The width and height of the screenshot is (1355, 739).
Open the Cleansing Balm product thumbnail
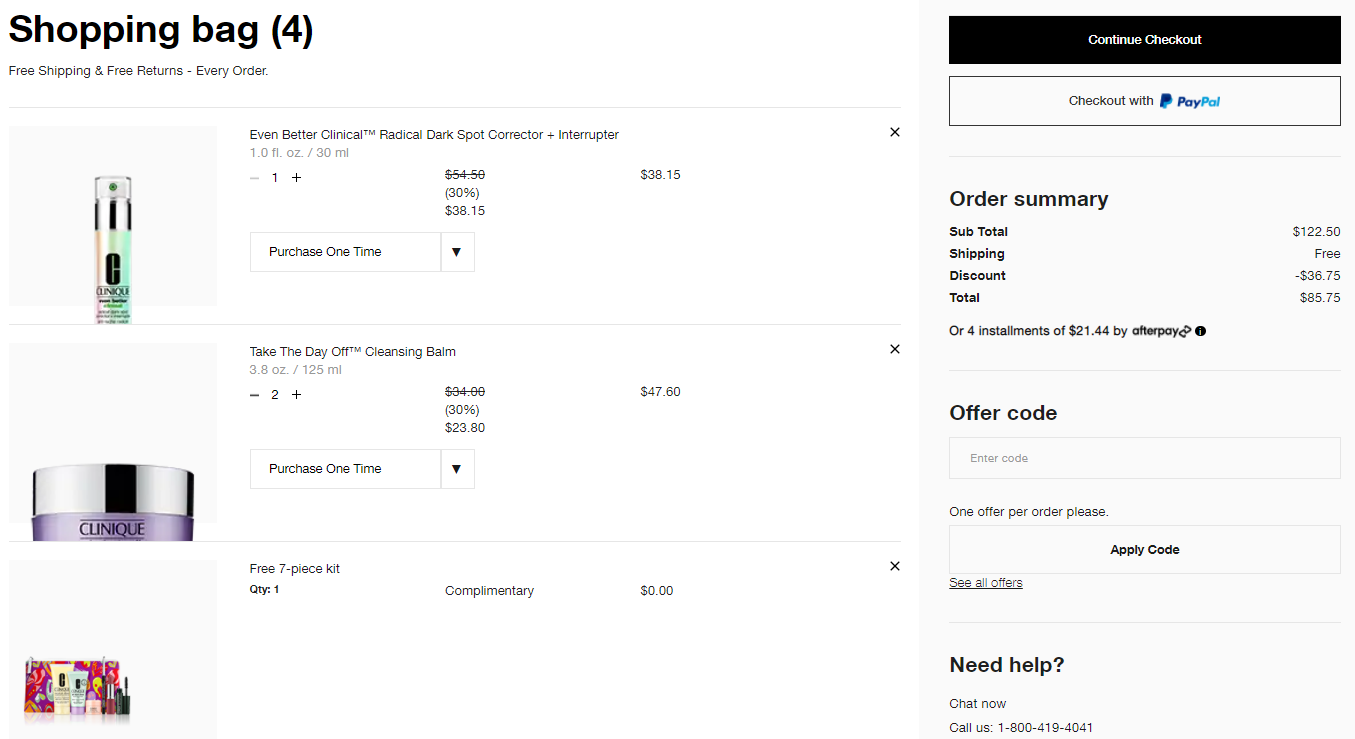(x=113, y=440)
